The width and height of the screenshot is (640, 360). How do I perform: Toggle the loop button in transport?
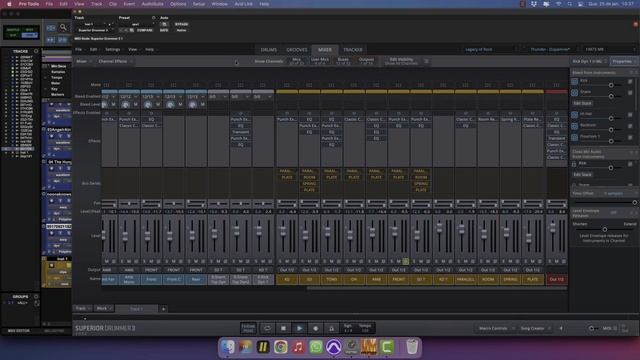click(x=267, y=328)
